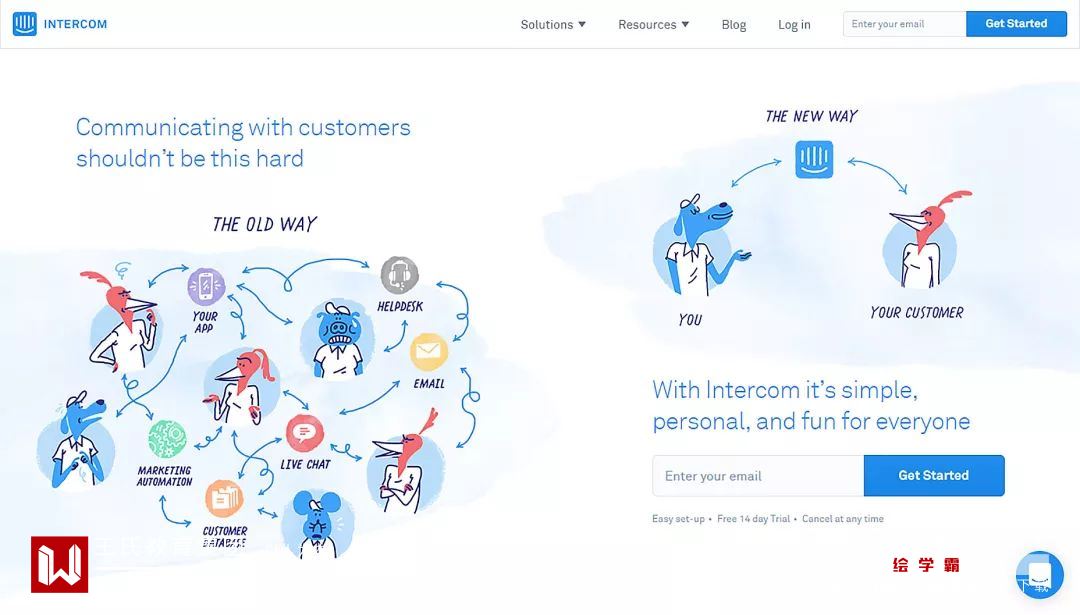Image resolution: width=1080 pixels, height=615 pixels.
Task: Go to the Blog page
Action: [x=734, y=25]
